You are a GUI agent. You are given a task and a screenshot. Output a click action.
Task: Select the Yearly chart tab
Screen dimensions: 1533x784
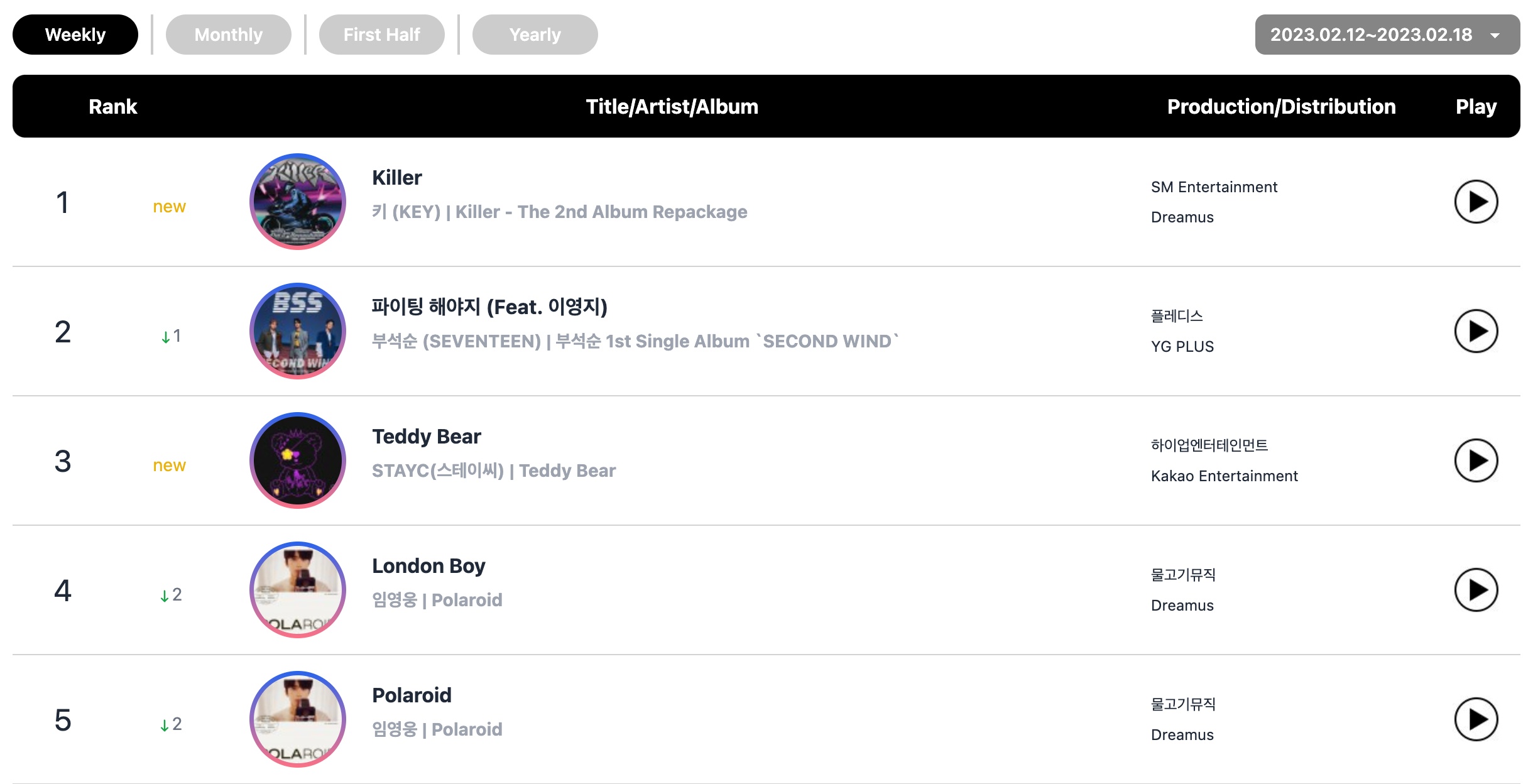[535, 35]
